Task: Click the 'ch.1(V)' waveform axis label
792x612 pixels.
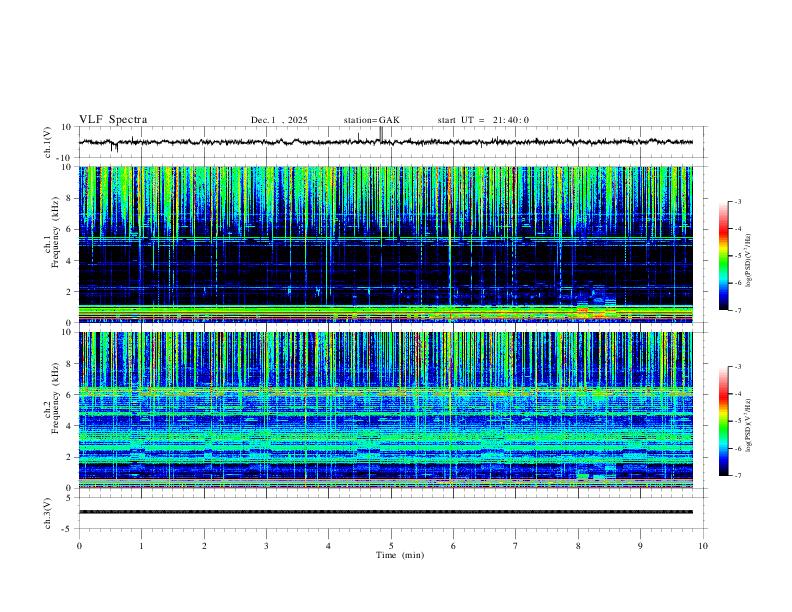Action: tap(48, 142)
